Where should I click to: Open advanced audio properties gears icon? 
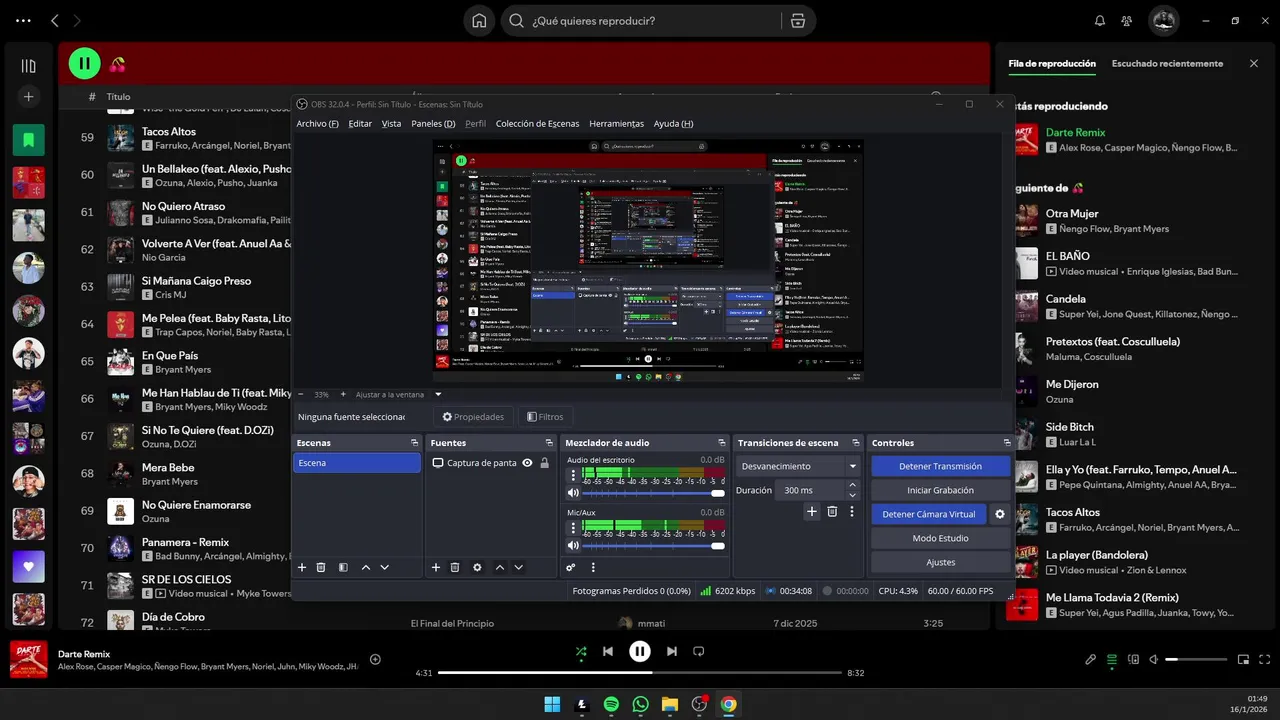[571, 567]
